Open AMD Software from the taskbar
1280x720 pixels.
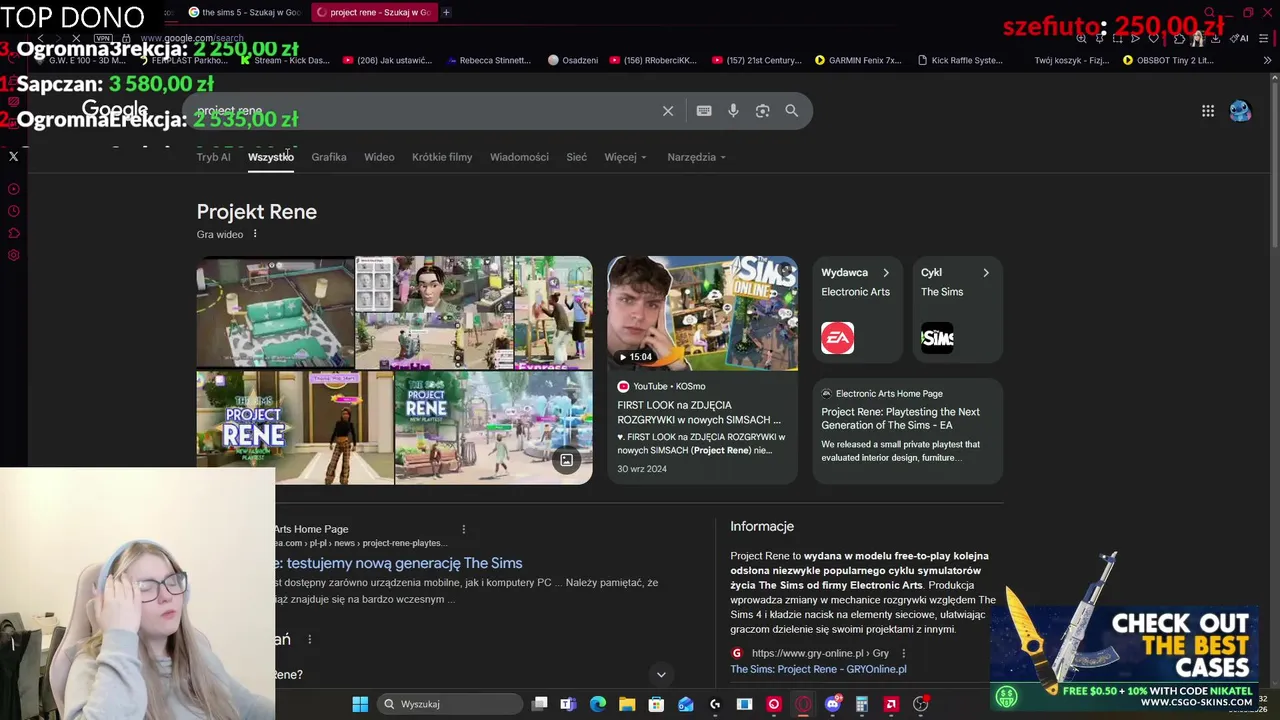click(891, 704)
